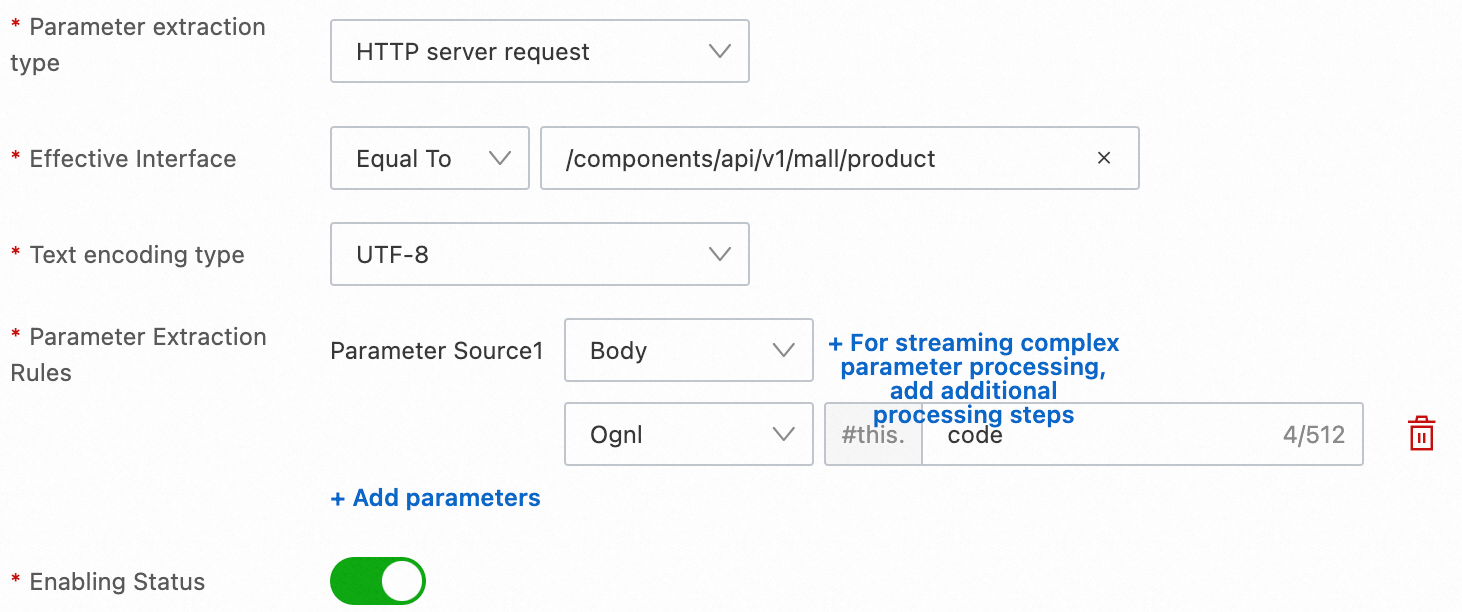Toggle the Enabling Status switch
Image resolution: width=1462 pixels, height=612 pixels.
point(378,581)
